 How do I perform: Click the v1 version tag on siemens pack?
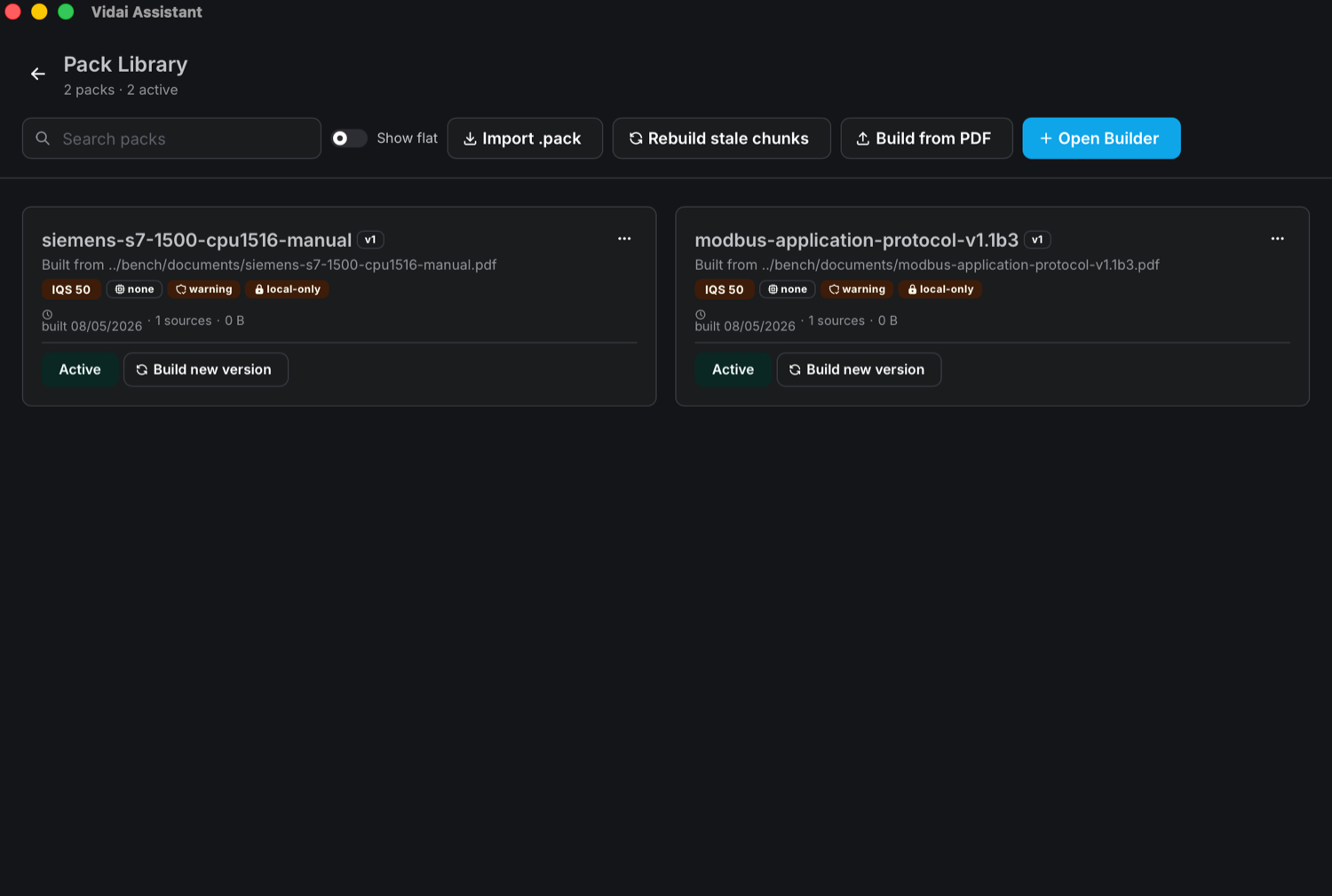click(370, 240)
